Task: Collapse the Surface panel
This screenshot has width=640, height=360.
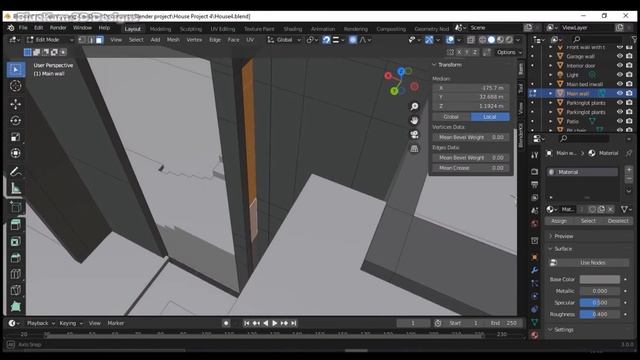Action: (x=550, y=249)
